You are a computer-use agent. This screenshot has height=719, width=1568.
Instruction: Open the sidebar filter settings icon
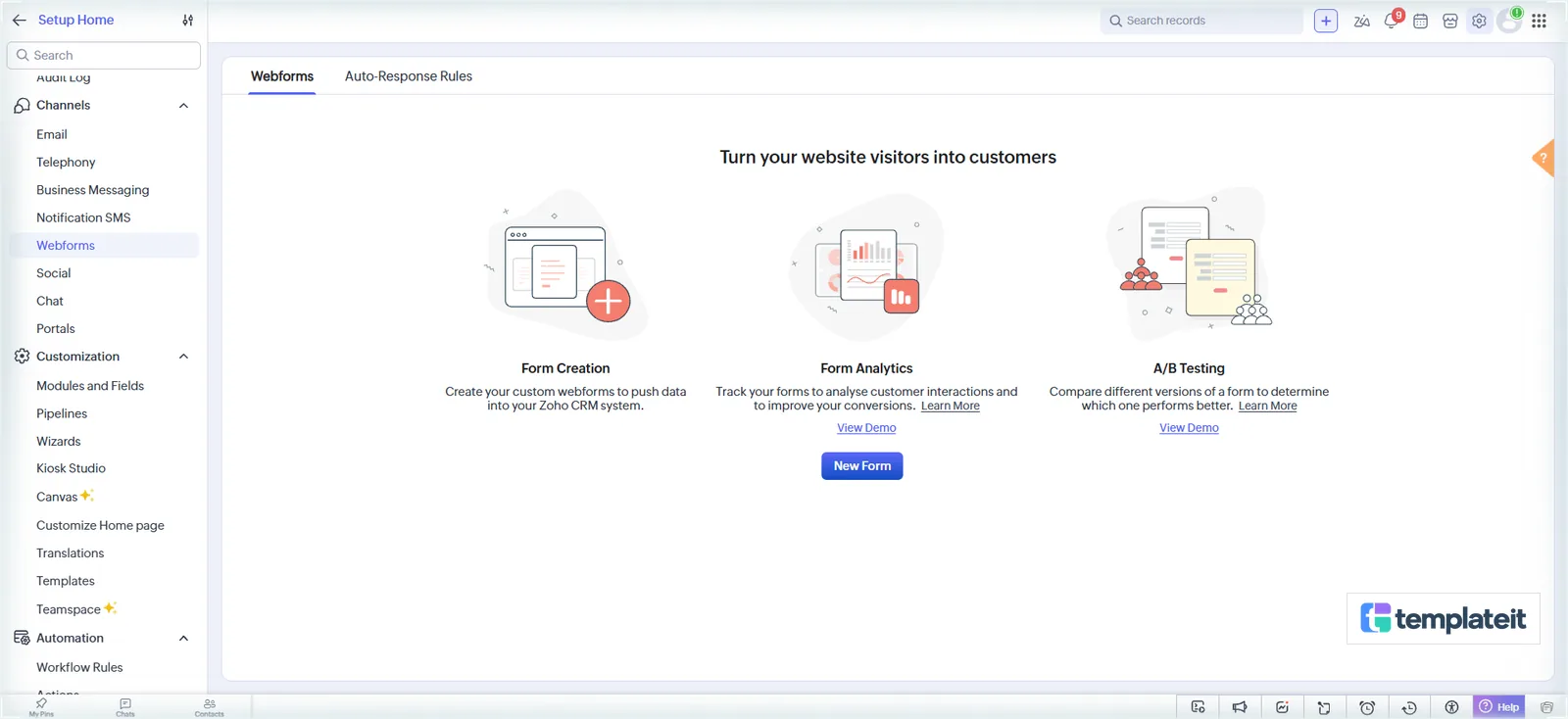tap(188, 20)
